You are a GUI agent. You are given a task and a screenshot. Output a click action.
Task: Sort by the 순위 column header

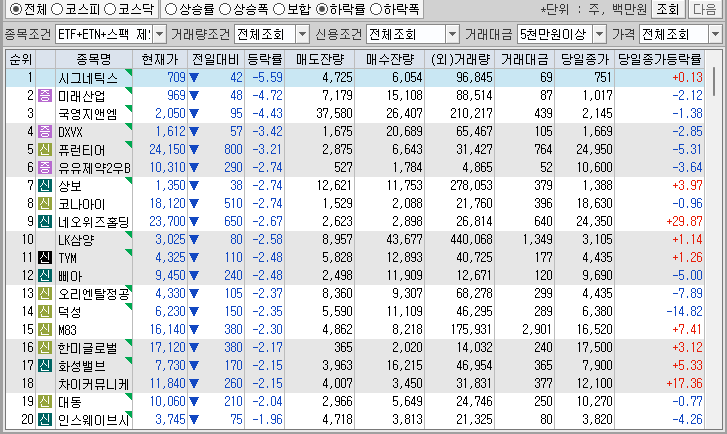[x=20, y=59]
